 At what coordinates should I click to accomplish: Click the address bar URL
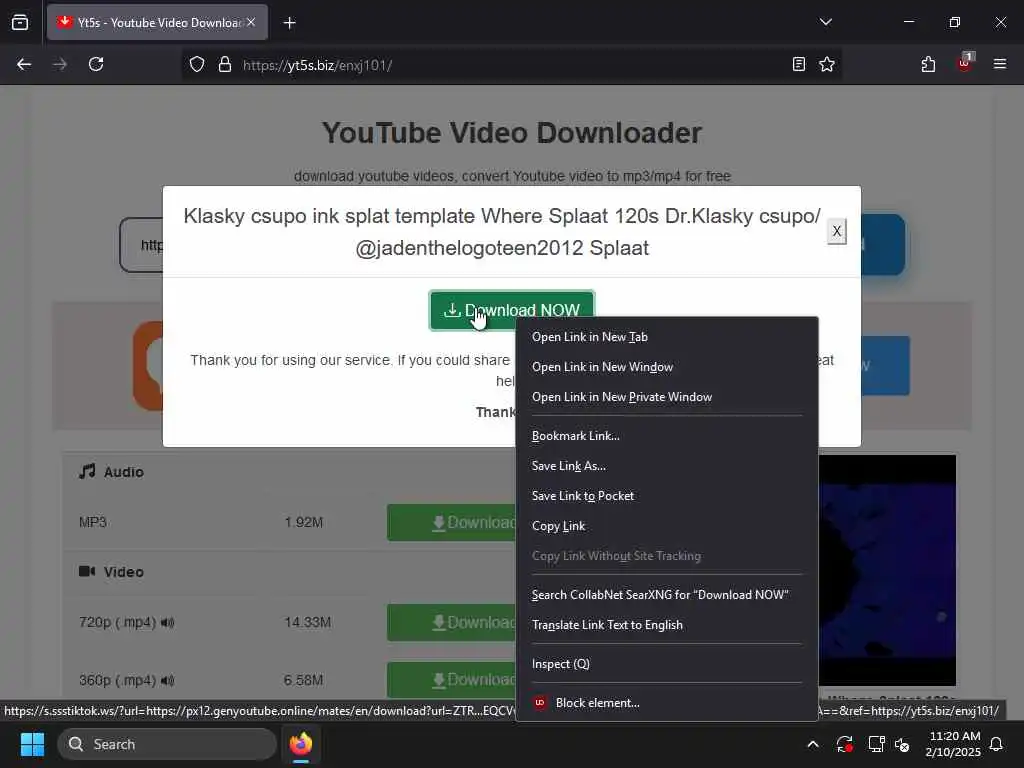(317, 65)
